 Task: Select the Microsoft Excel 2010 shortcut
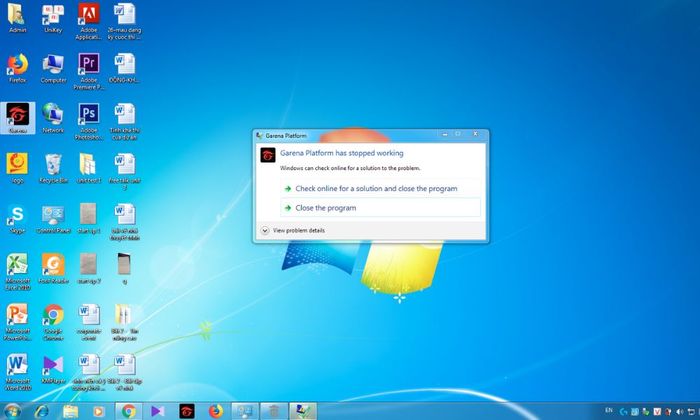[x=17, y=272]
